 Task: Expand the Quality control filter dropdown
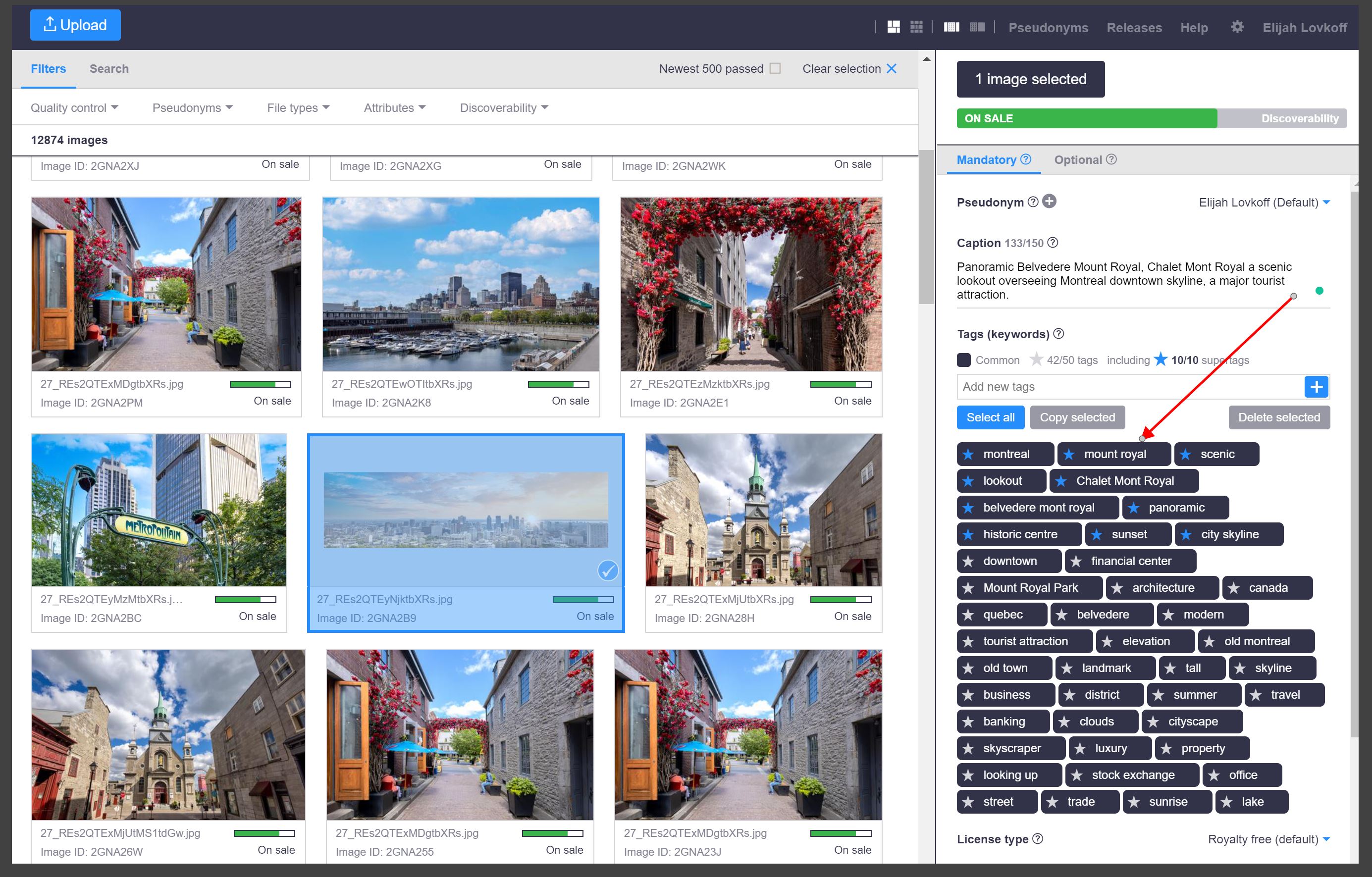[x=75, y=107]
